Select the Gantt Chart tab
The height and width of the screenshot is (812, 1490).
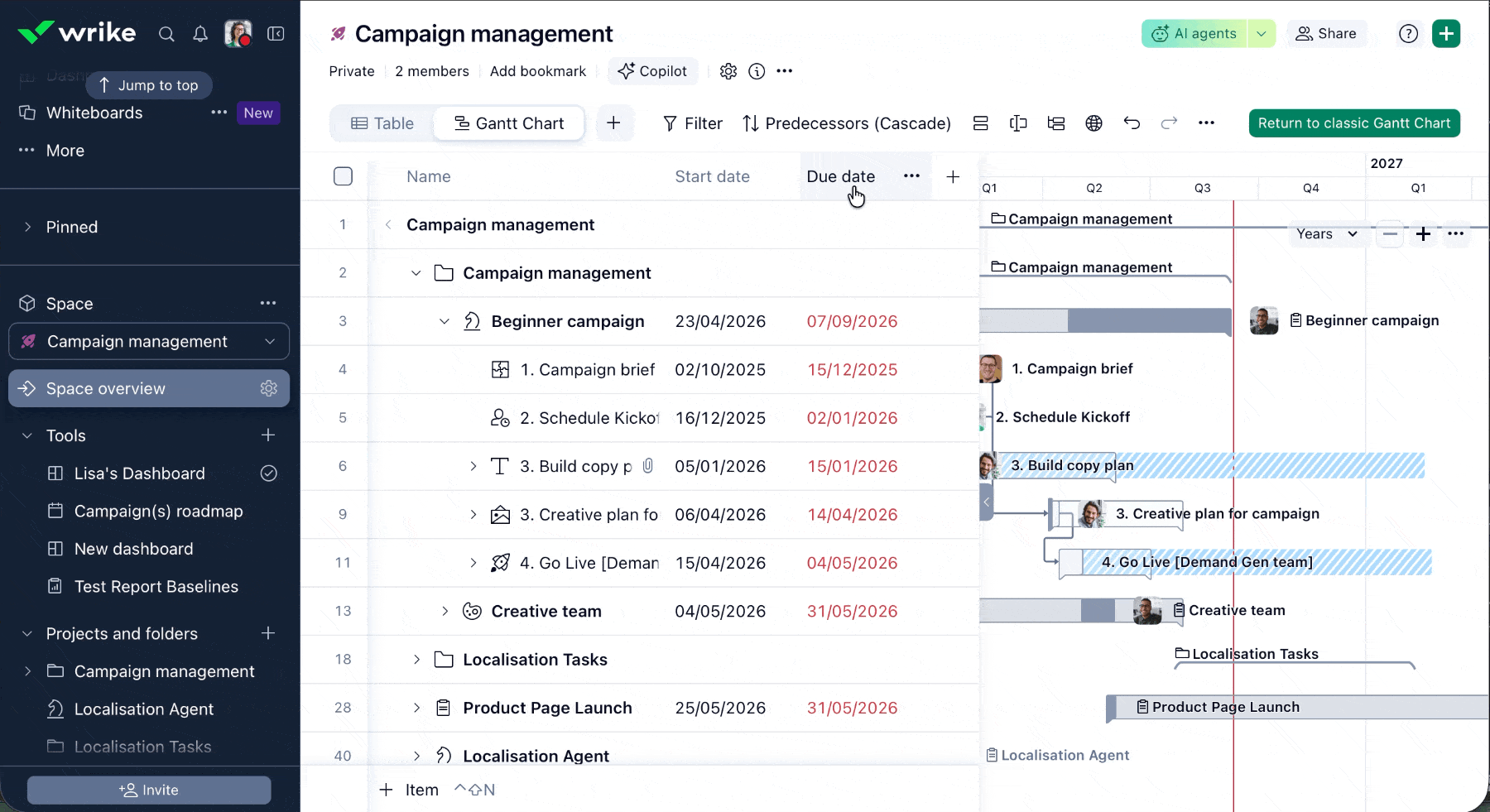coord(509,123)
